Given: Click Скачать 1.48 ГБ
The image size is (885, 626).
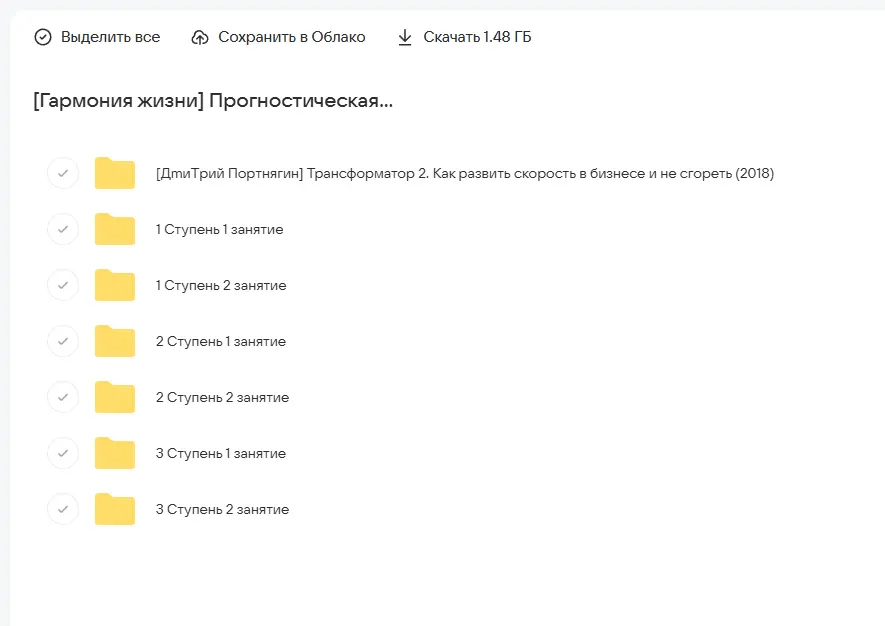Looking at the screenshot, I should 477,37.
